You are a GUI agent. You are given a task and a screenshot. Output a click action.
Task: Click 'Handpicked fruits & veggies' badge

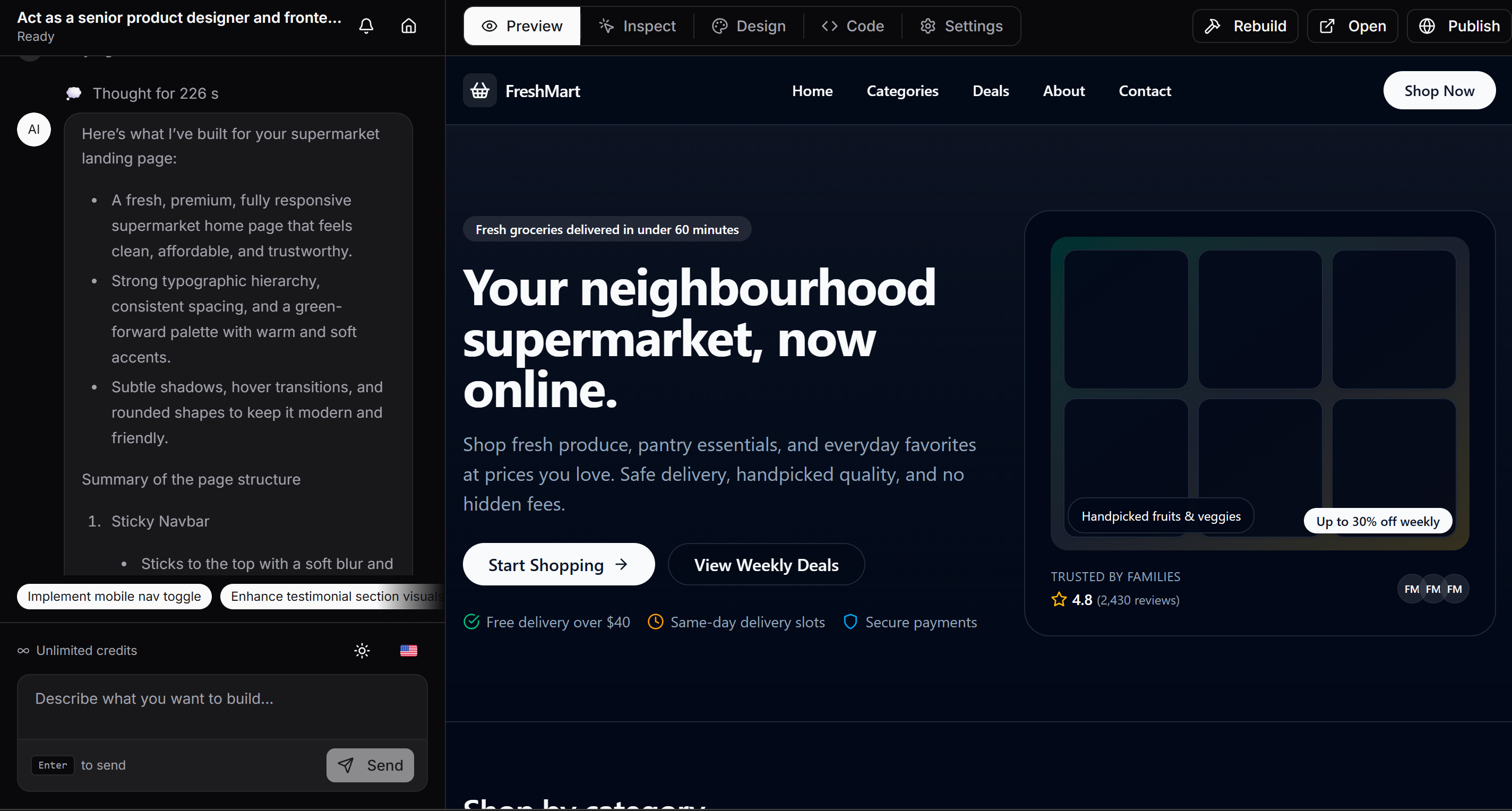click(x=1161, y=516)
